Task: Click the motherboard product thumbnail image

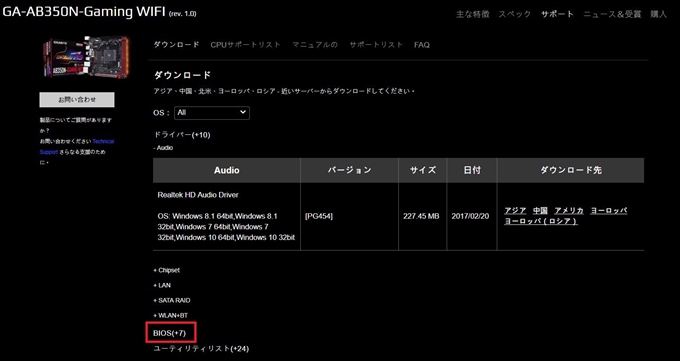Action: coord(86,57)
